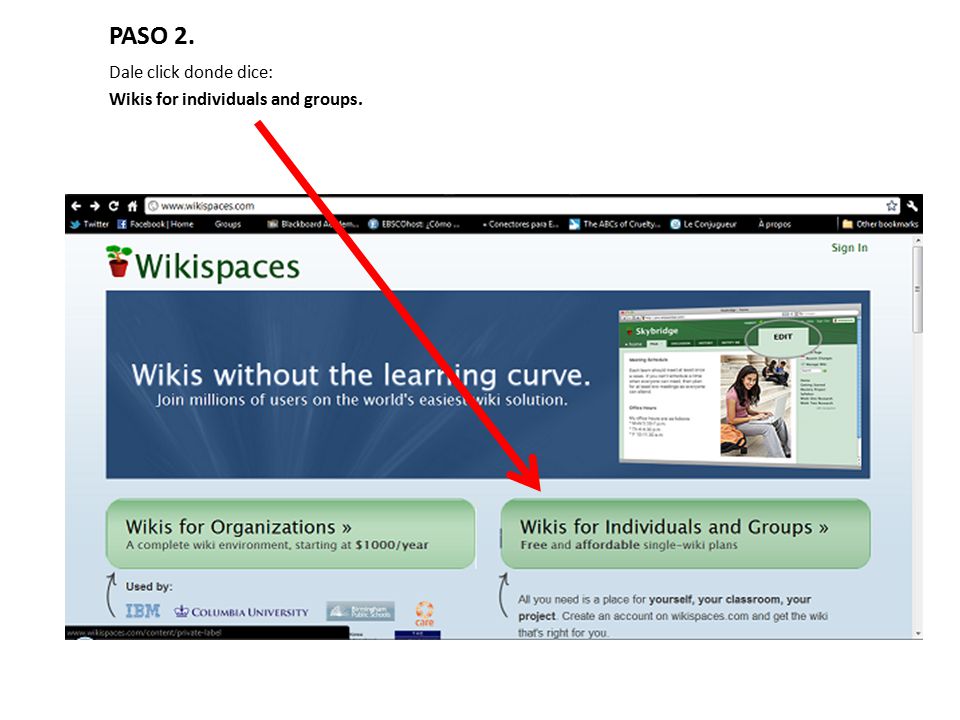Viewport: 960px width, 720px height.
Task: Click the scrollbar down arrow
Action: (917, 634)
